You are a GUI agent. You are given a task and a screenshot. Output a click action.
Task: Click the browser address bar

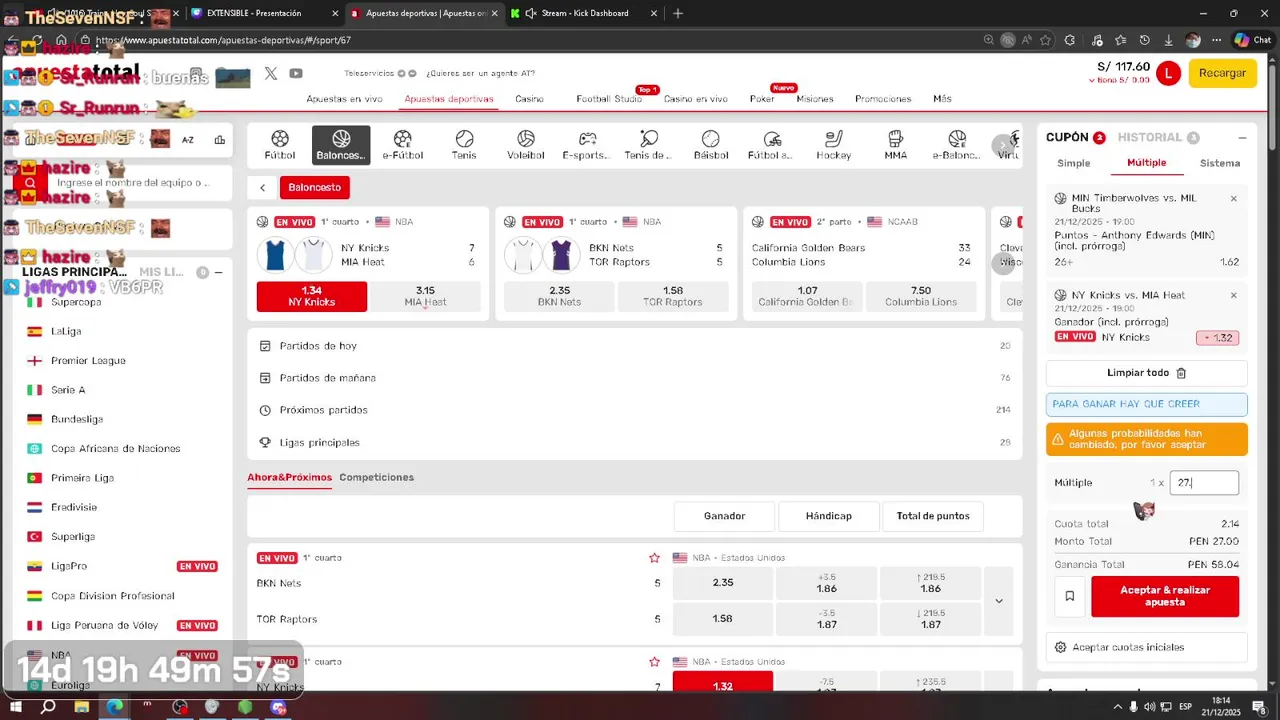pos(530,40)
